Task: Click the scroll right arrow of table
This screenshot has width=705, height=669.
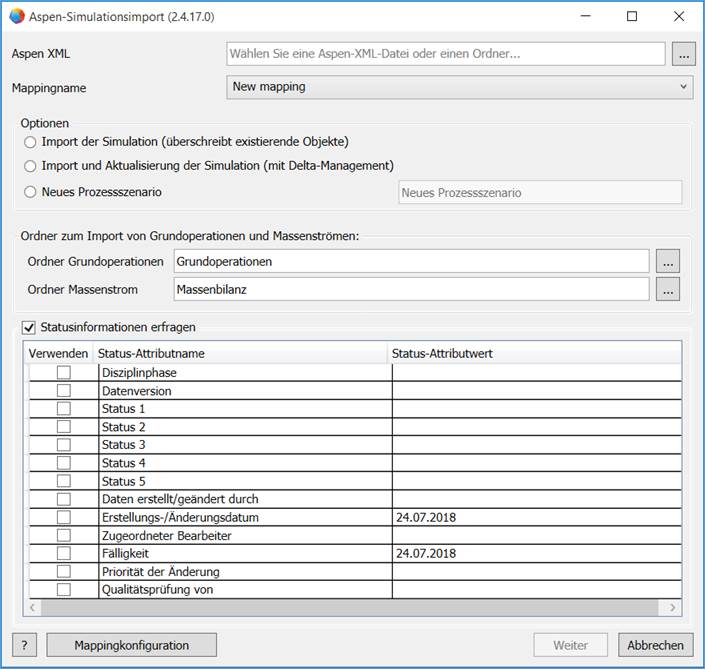Action: coord(672,607)
